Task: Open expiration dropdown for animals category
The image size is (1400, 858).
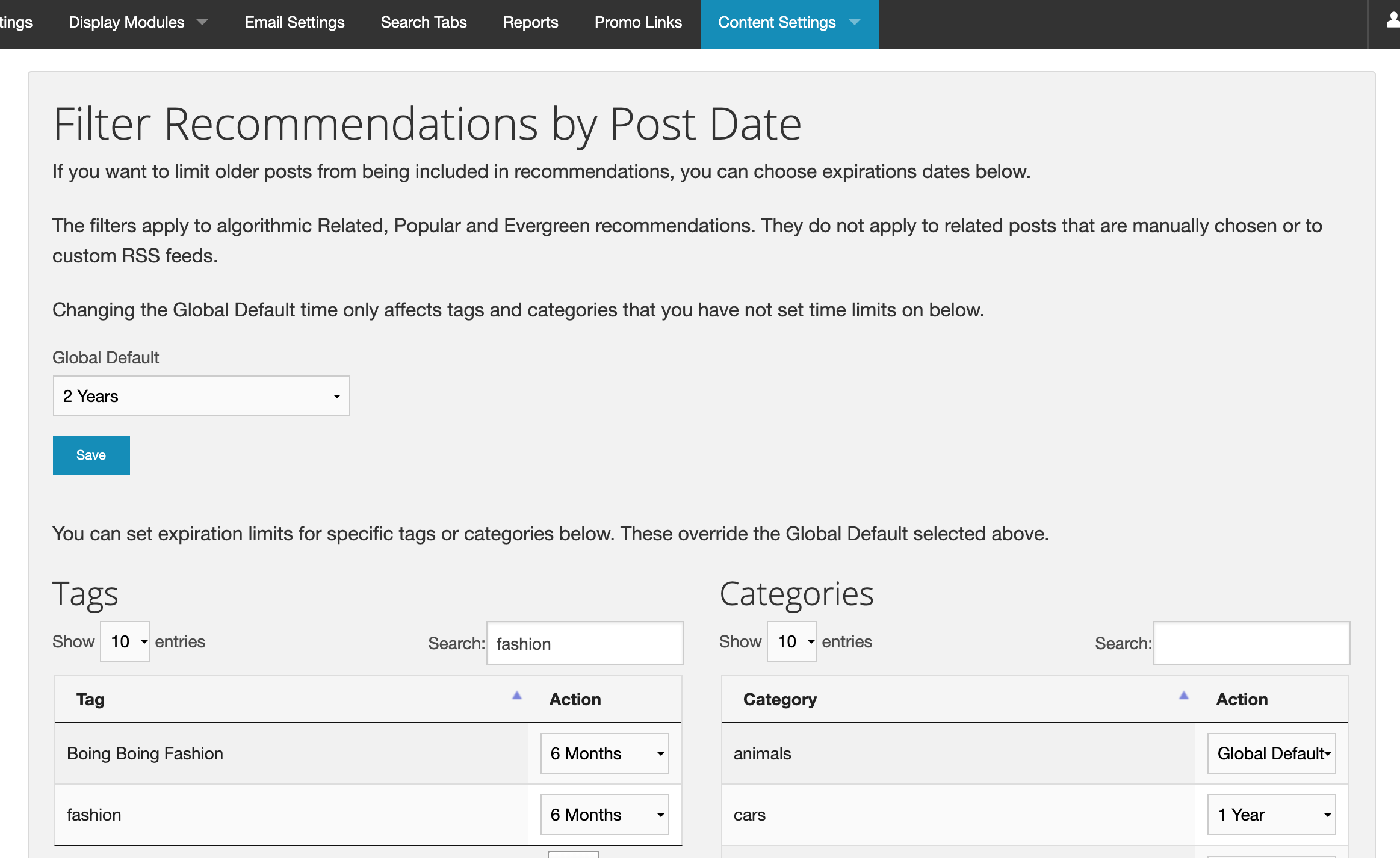Action: coord(1271,753)
